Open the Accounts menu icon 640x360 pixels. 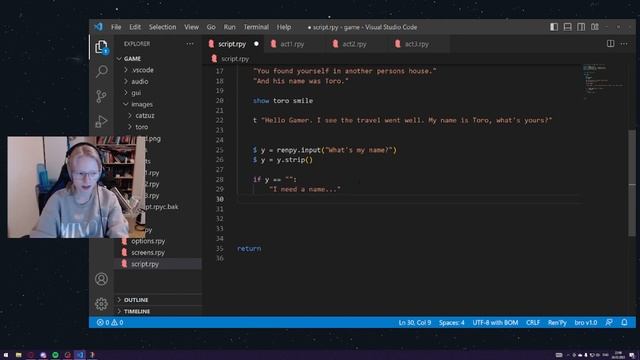pos(101,279)
